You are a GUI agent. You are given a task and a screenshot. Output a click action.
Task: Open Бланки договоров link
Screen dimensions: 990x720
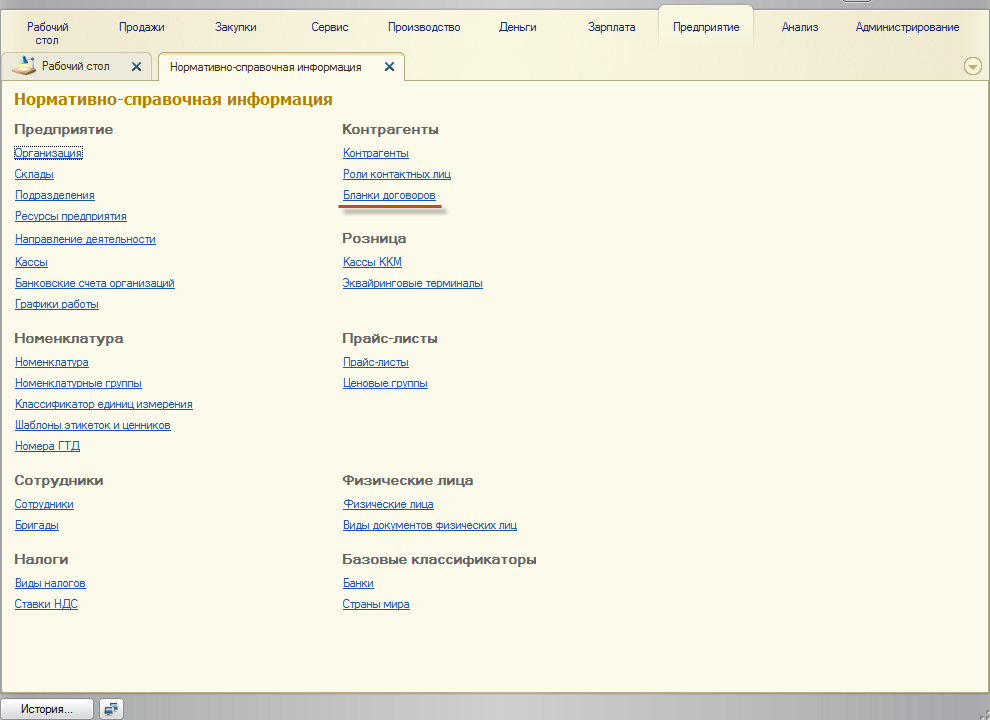pos(389,195)
